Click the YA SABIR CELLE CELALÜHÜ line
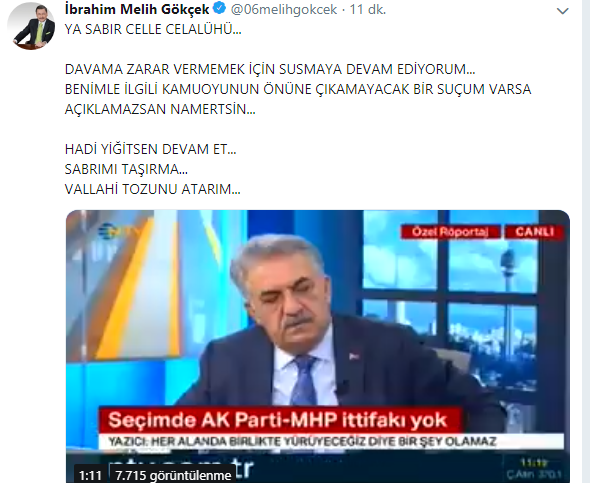The height and width of the screenshot is (483, 590). pos(153,29)
